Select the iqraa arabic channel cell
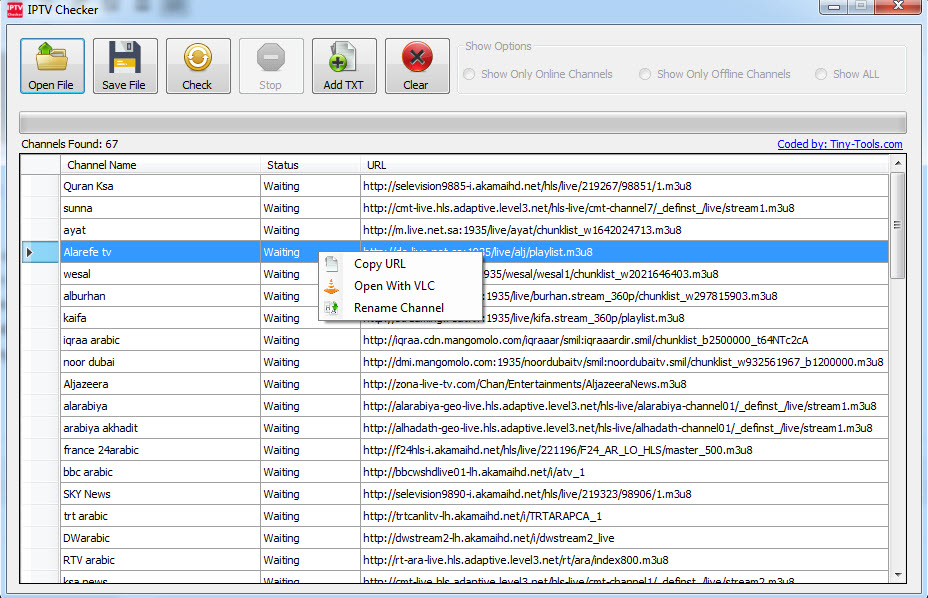The height and width of the screenshot is (598, 928). click(x=160, y=340)
